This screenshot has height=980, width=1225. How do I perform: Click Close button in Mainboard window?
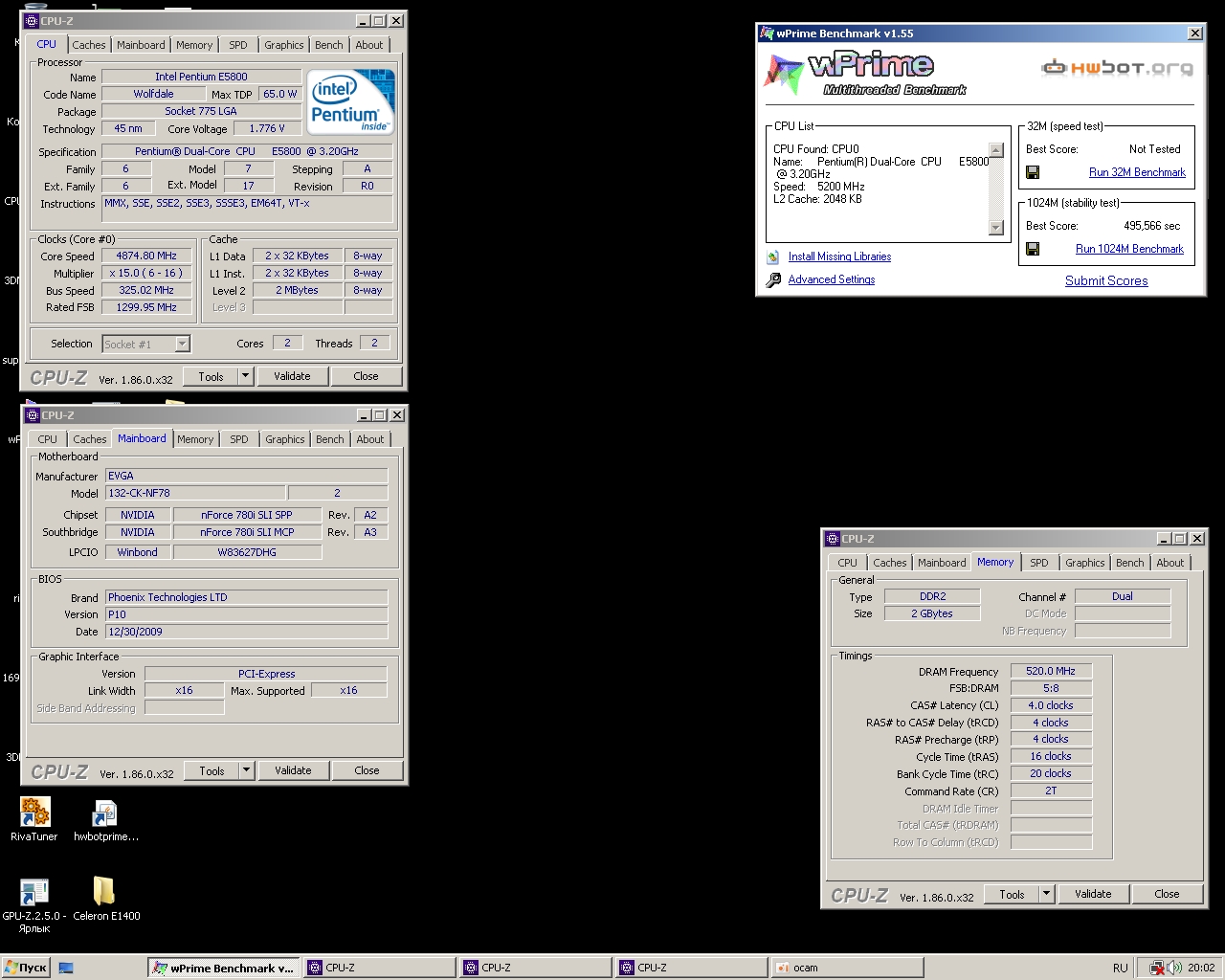367,770
